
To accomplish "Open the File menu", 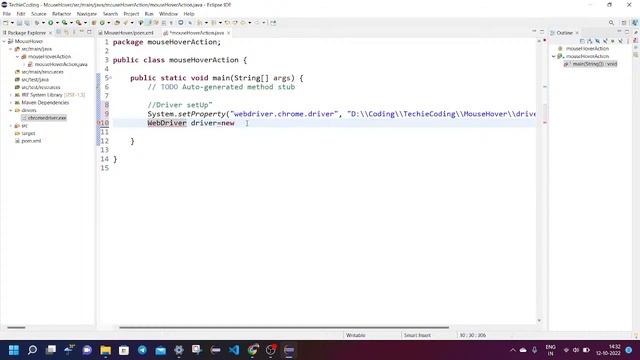I will point(7,14).
